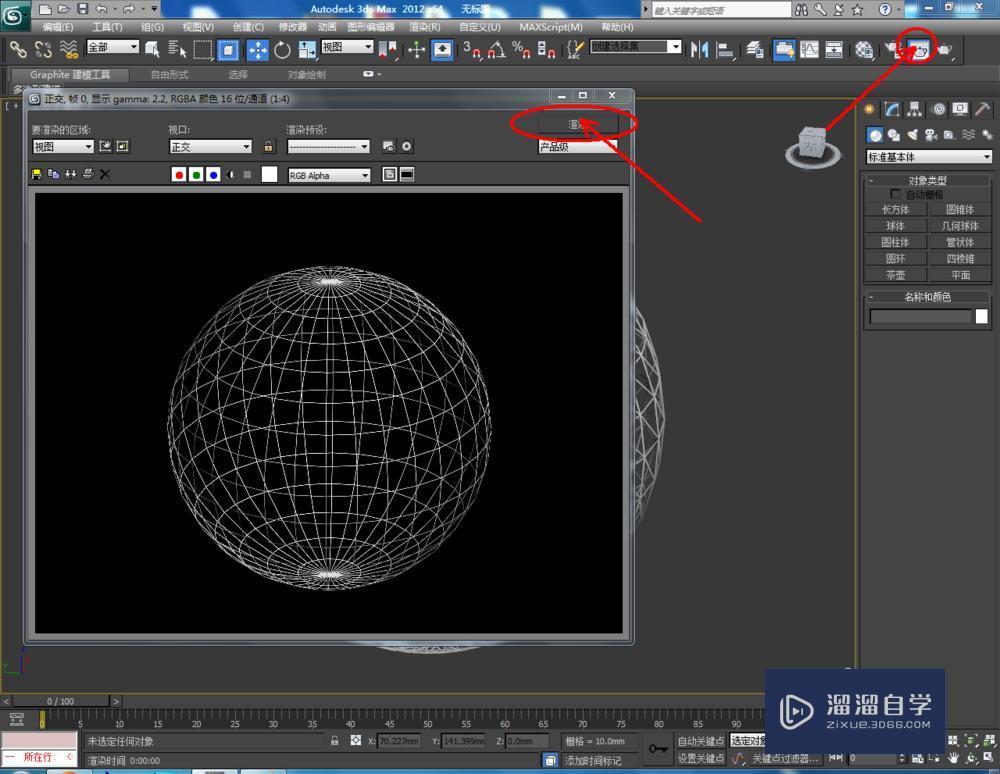Screen dimensions: 1000x774
Task: Select the Select and Rotate tool
Action: [x=282, y=49]
